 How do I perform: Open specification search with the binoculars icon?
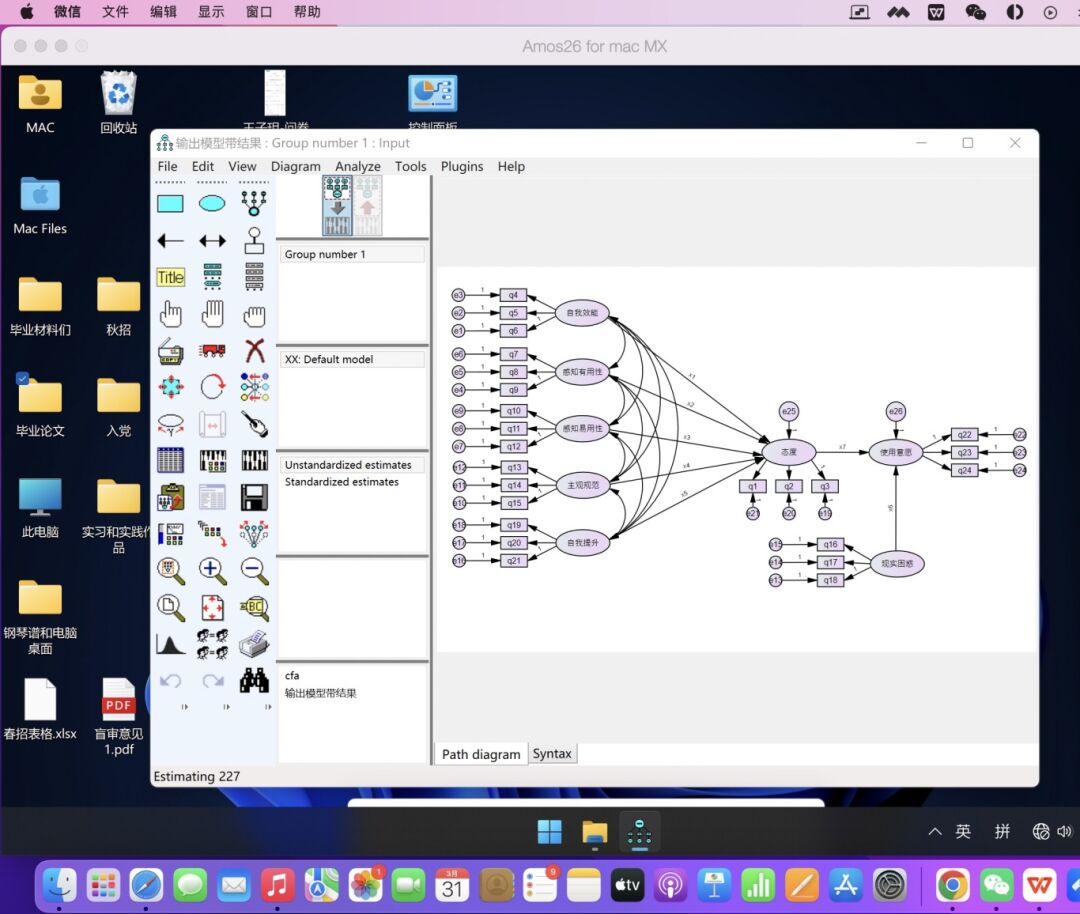point(254,681)
